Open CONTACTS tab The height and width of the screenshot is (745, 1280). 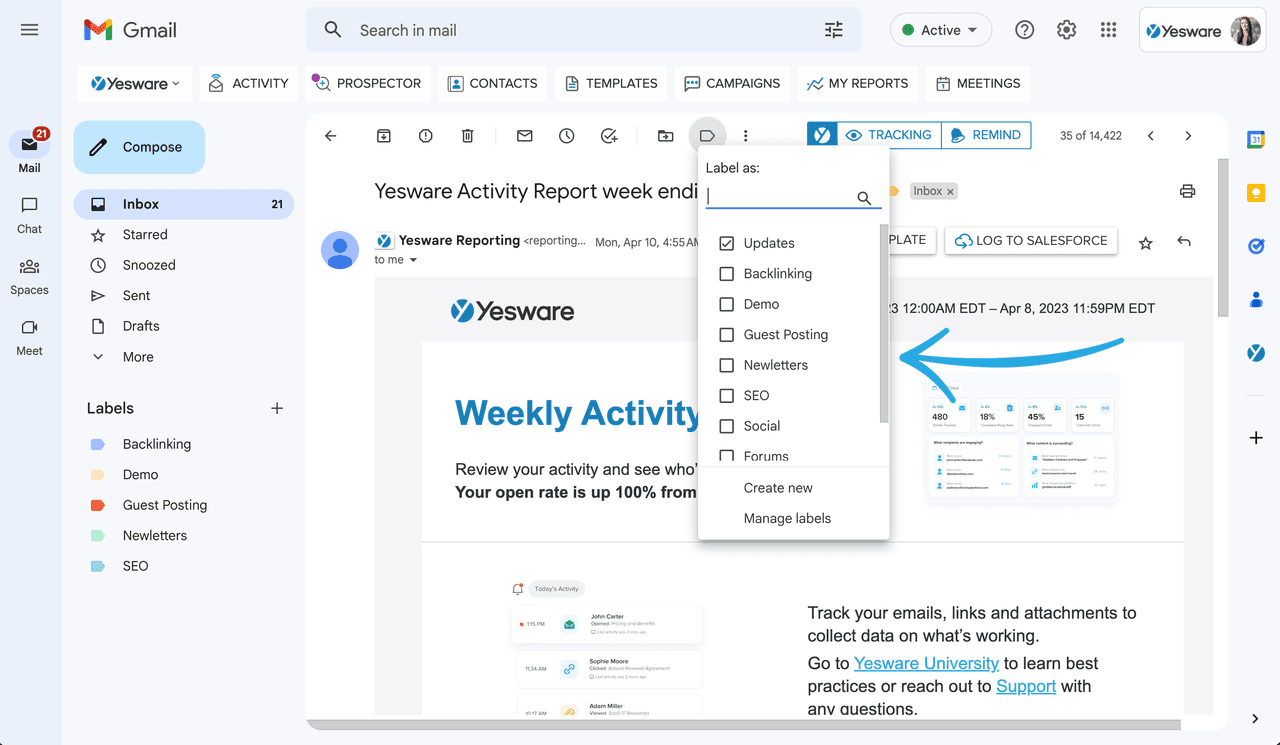pos(493,84)
